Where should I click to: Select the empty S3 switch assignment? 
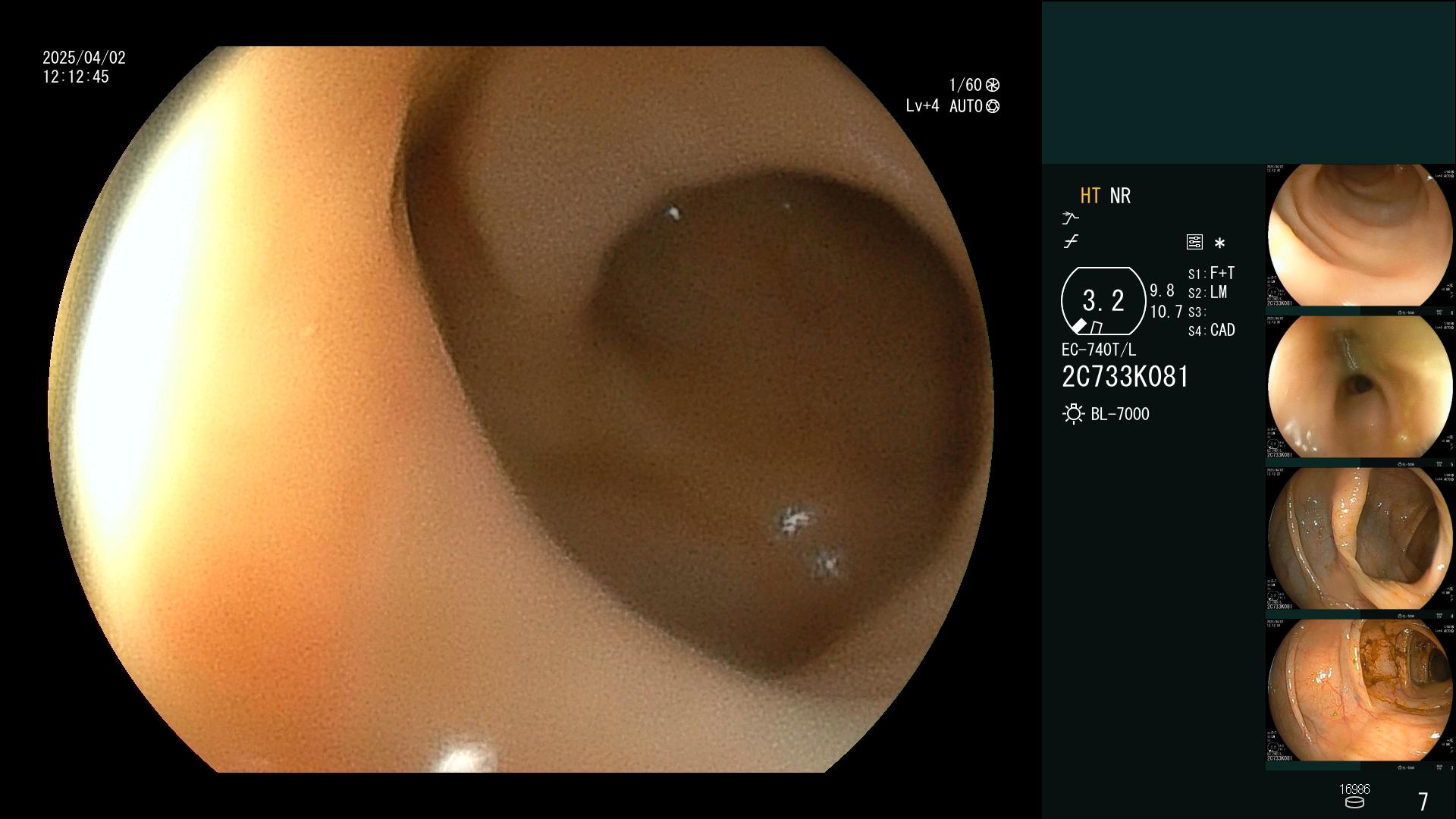[1197, 312]
